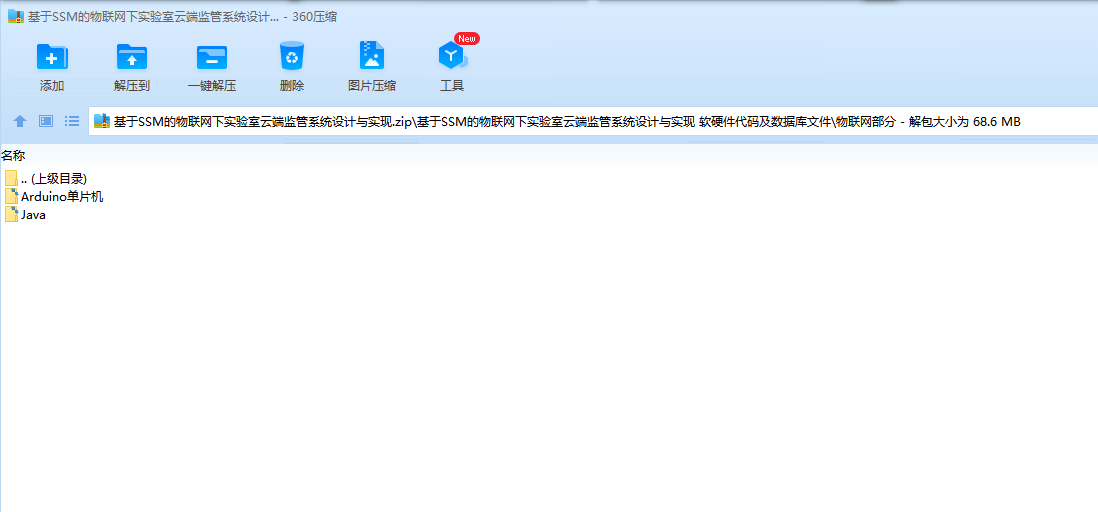The height and width of the screenshot is (512, 1098).
Task: Click the parent directory folder icon
Action: coord(11,179)
